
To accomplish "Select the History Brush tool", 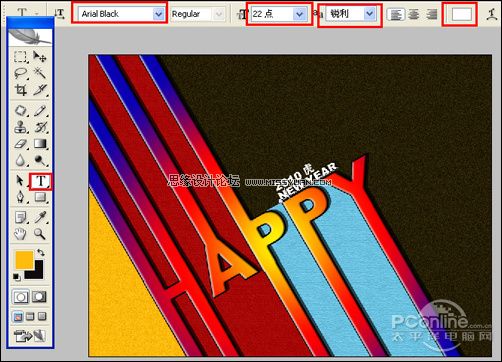I will (40, 127).
